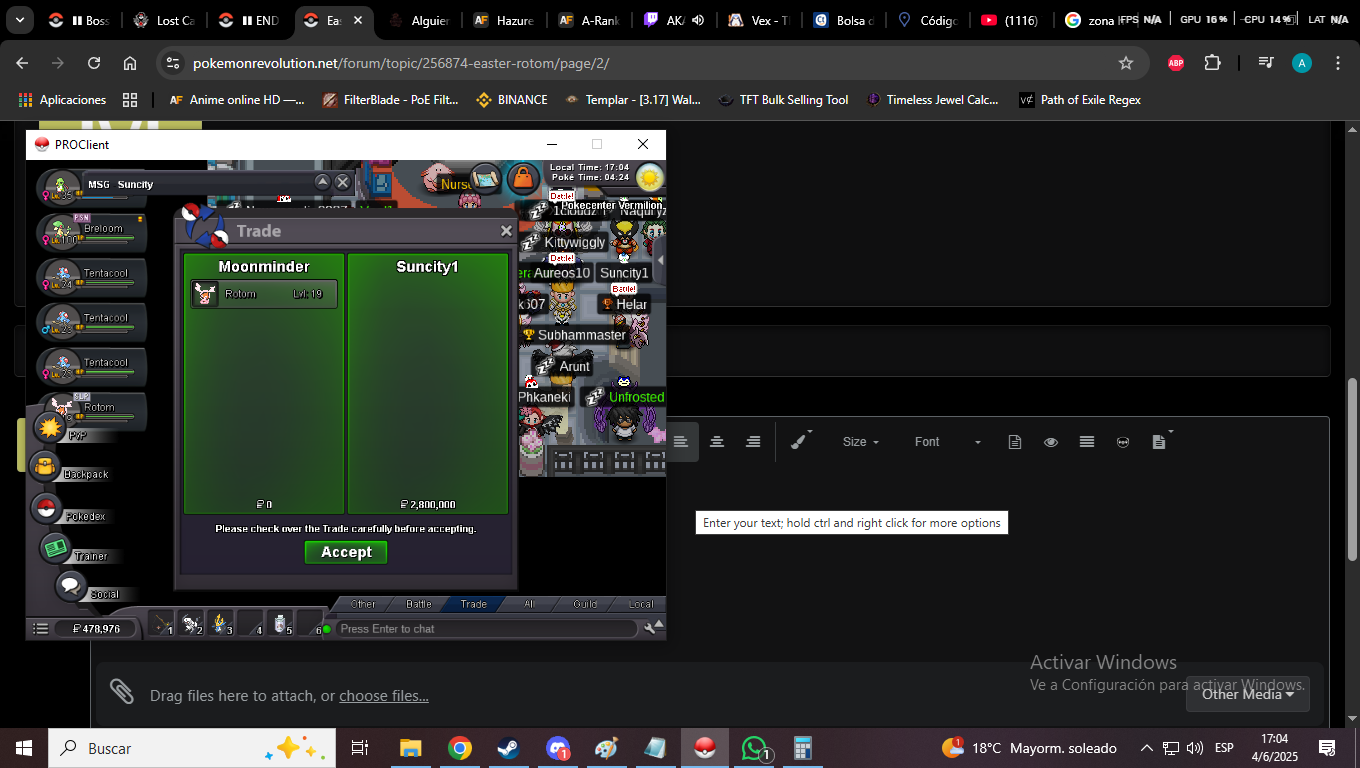This screenshot has width=1360, height=768.
Task: Open FilterBlade - PoE Filt bookmark
Action: click(391, 100)
